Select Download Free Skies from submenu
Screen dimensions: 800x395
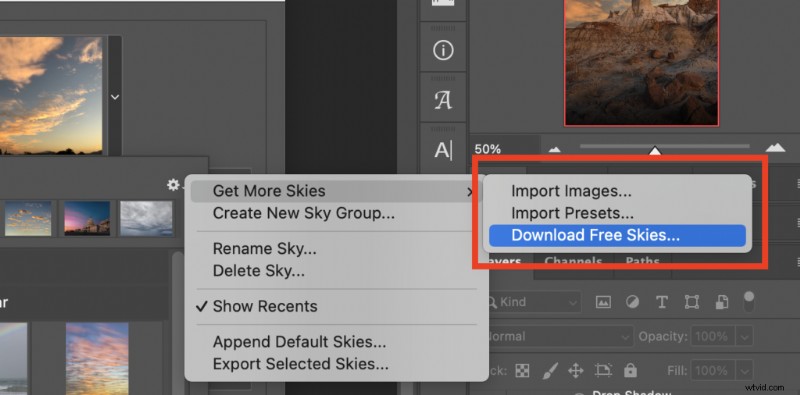[617, 235]
